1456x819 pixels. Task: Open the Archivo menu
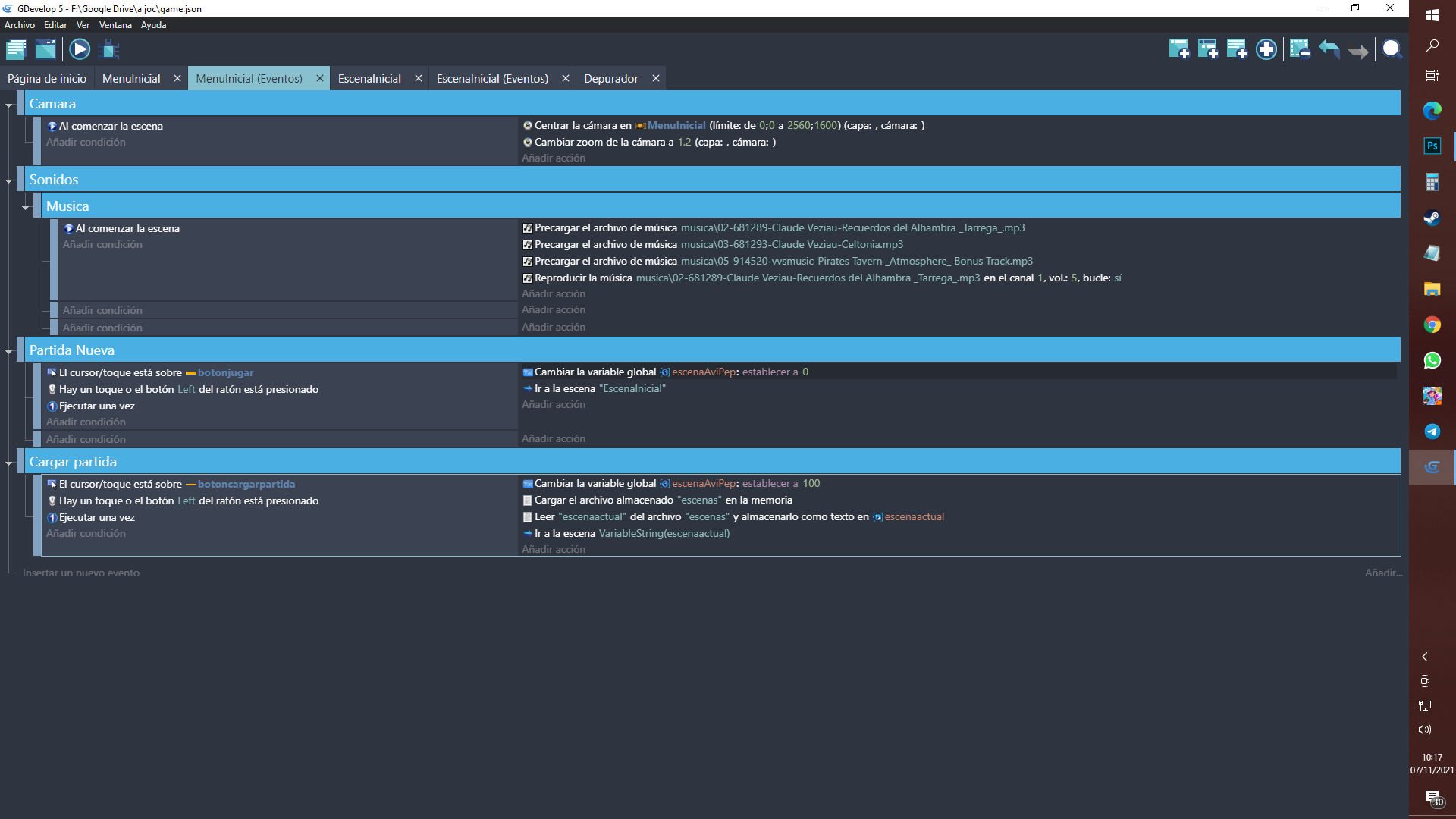click(x=19, y=25)
